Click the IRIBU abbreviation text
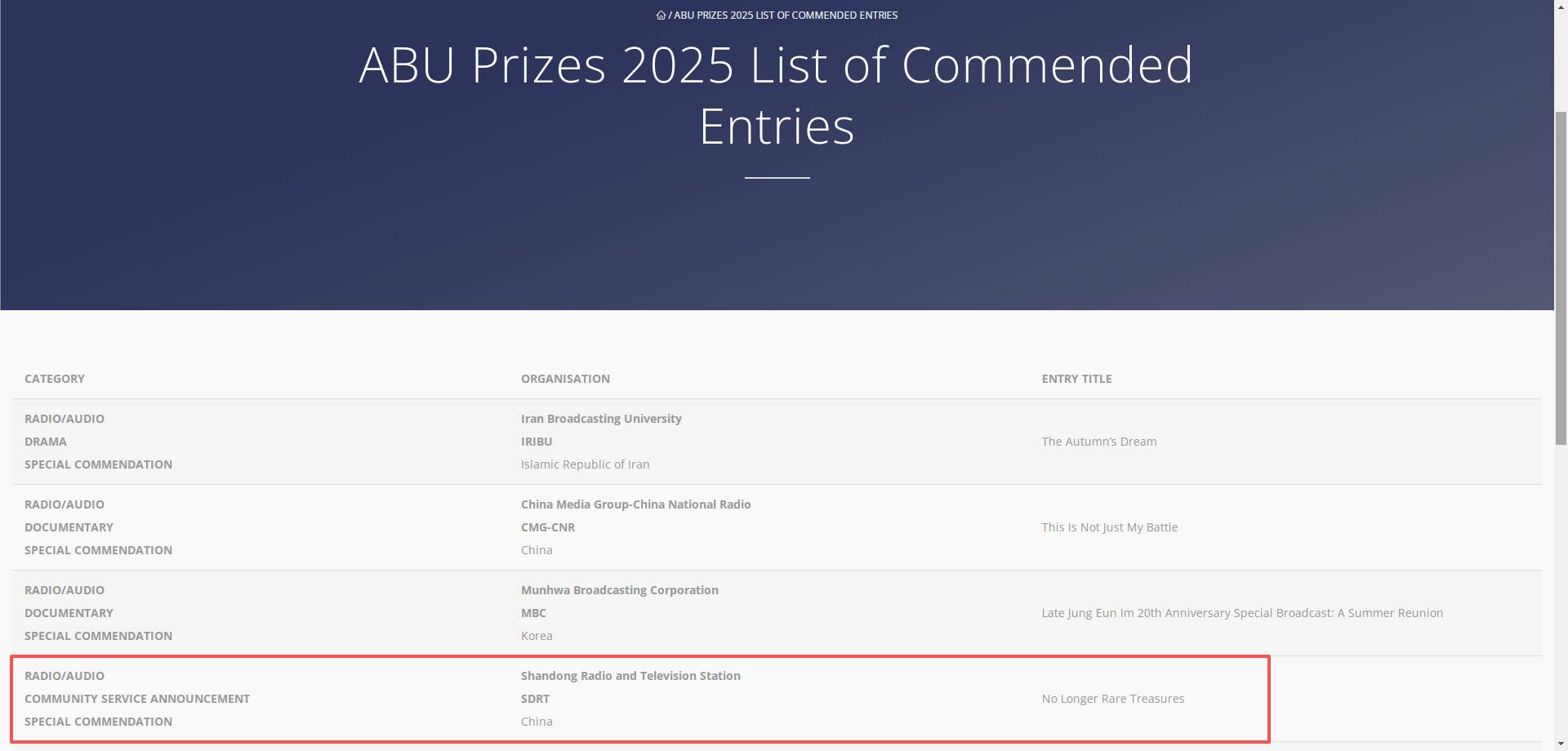The image size is (1568, 751). coord(537,442)
